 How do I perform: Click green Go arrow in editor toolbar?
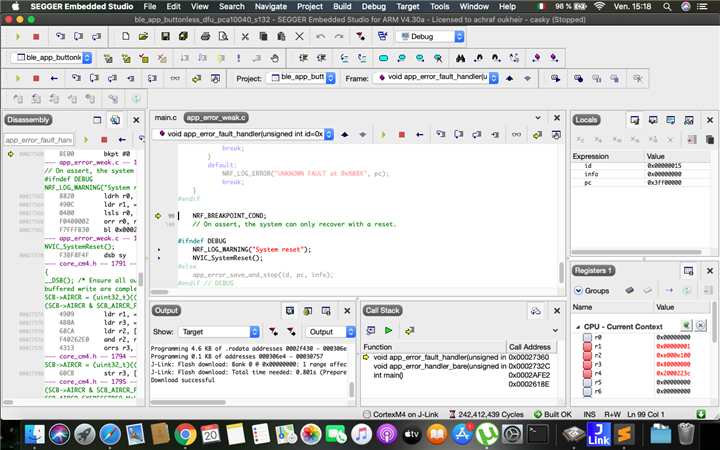383,134
